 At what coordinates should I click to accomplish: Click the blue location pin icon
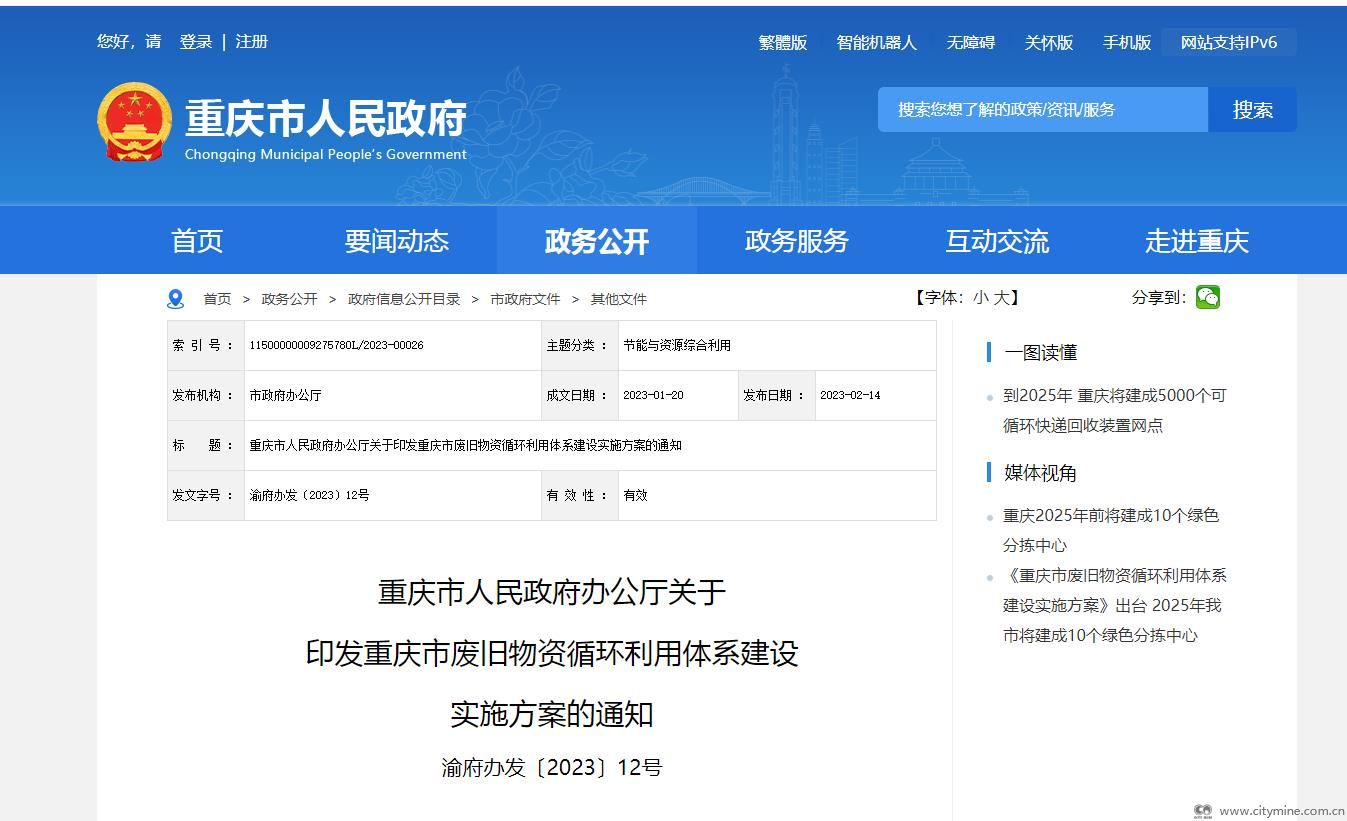176,299
